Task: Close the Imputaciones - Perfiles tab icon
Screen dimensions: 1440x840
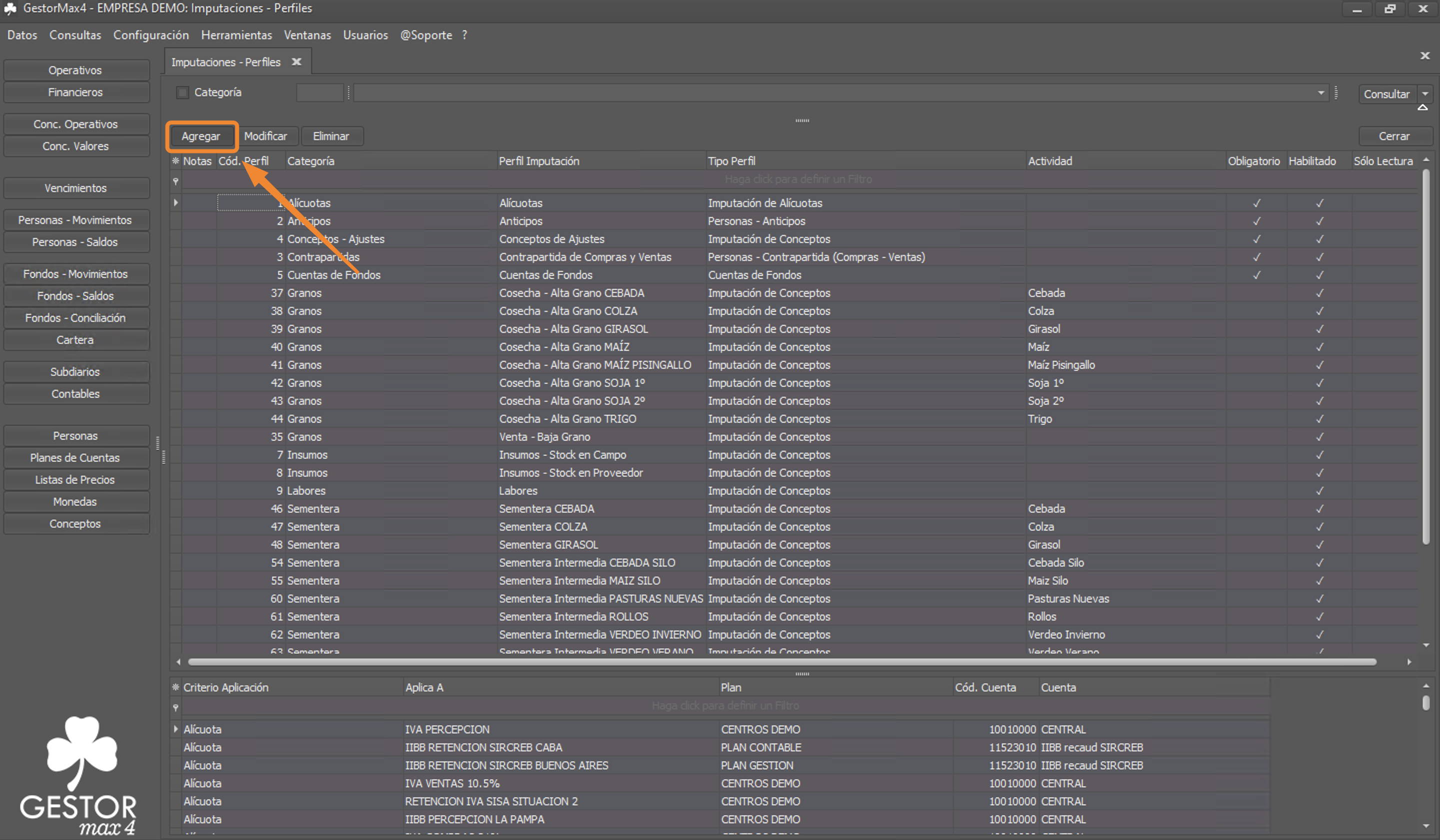Action: pos(296,61)
